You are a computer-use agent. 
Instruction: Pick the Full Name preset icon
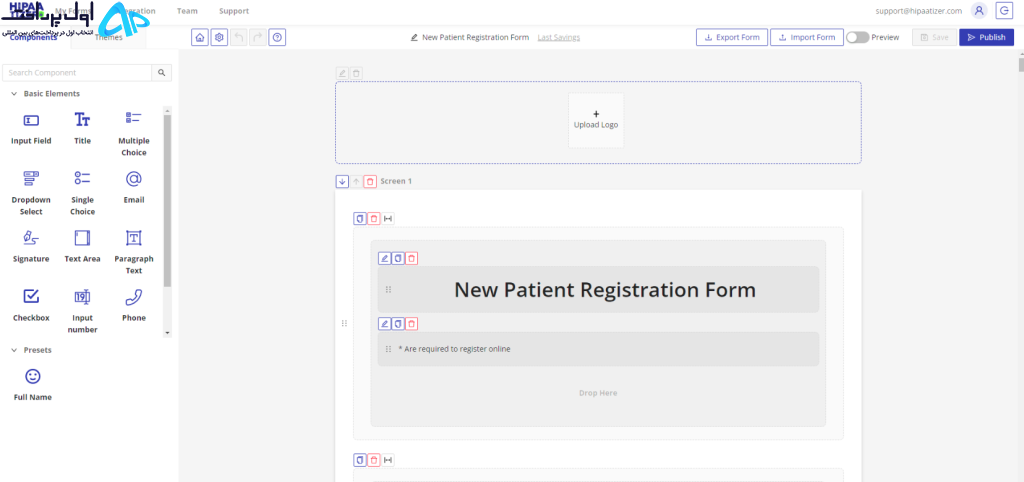(x=32, y=376)
